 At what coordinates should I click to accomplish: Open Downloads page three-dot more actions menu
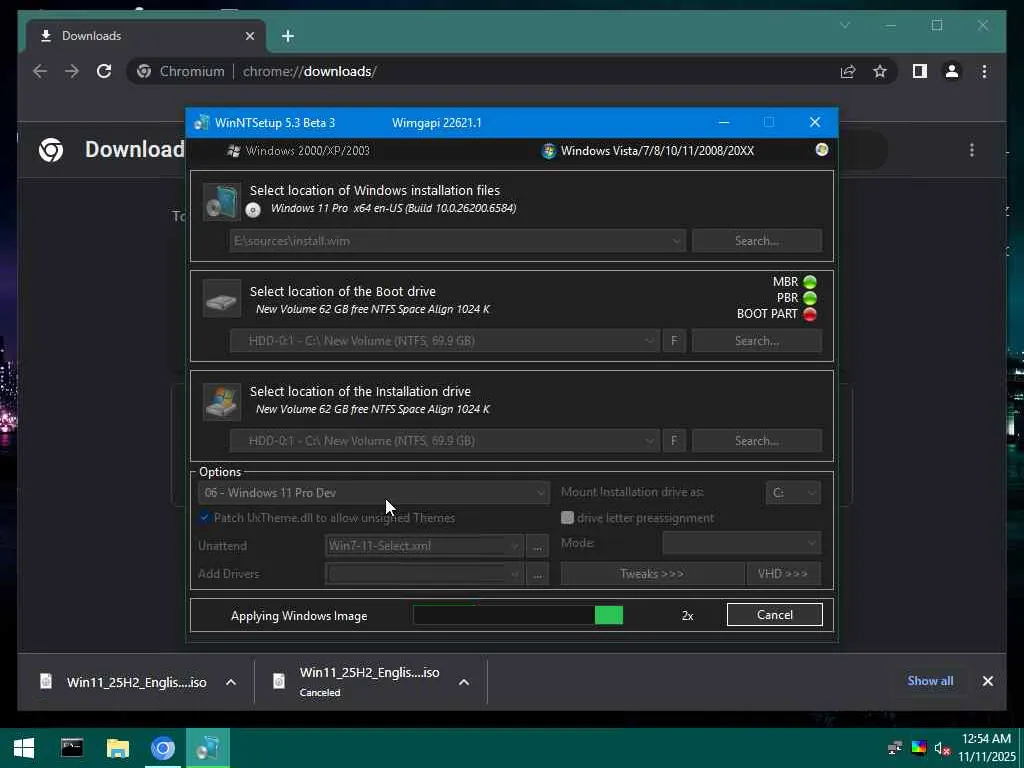tap(972, 150)
